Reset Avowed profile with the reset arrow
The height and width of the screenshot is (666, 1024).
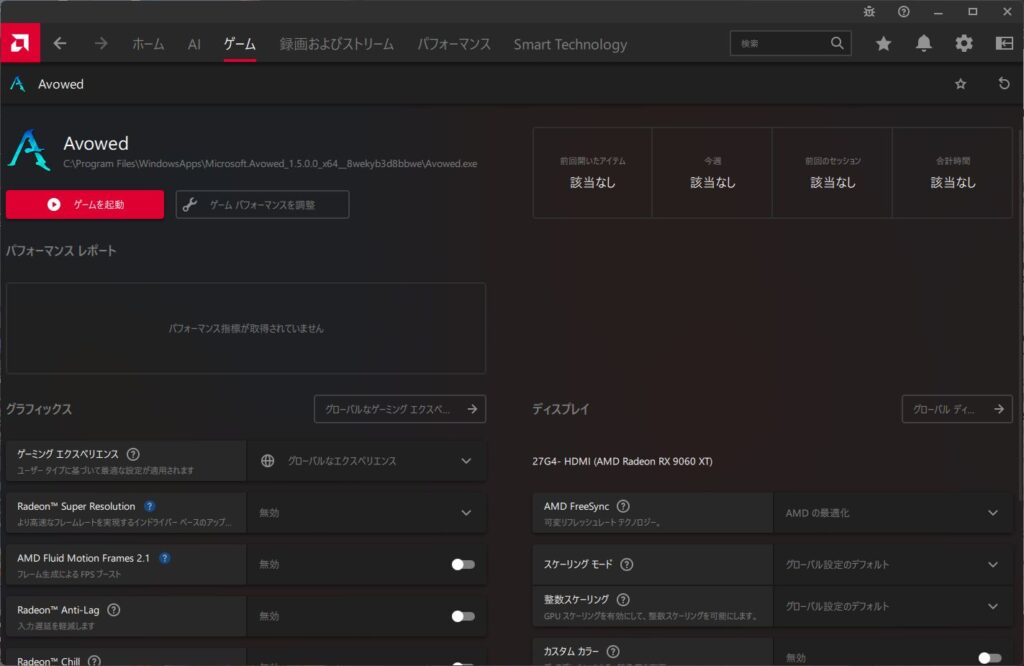[1004, 84]
